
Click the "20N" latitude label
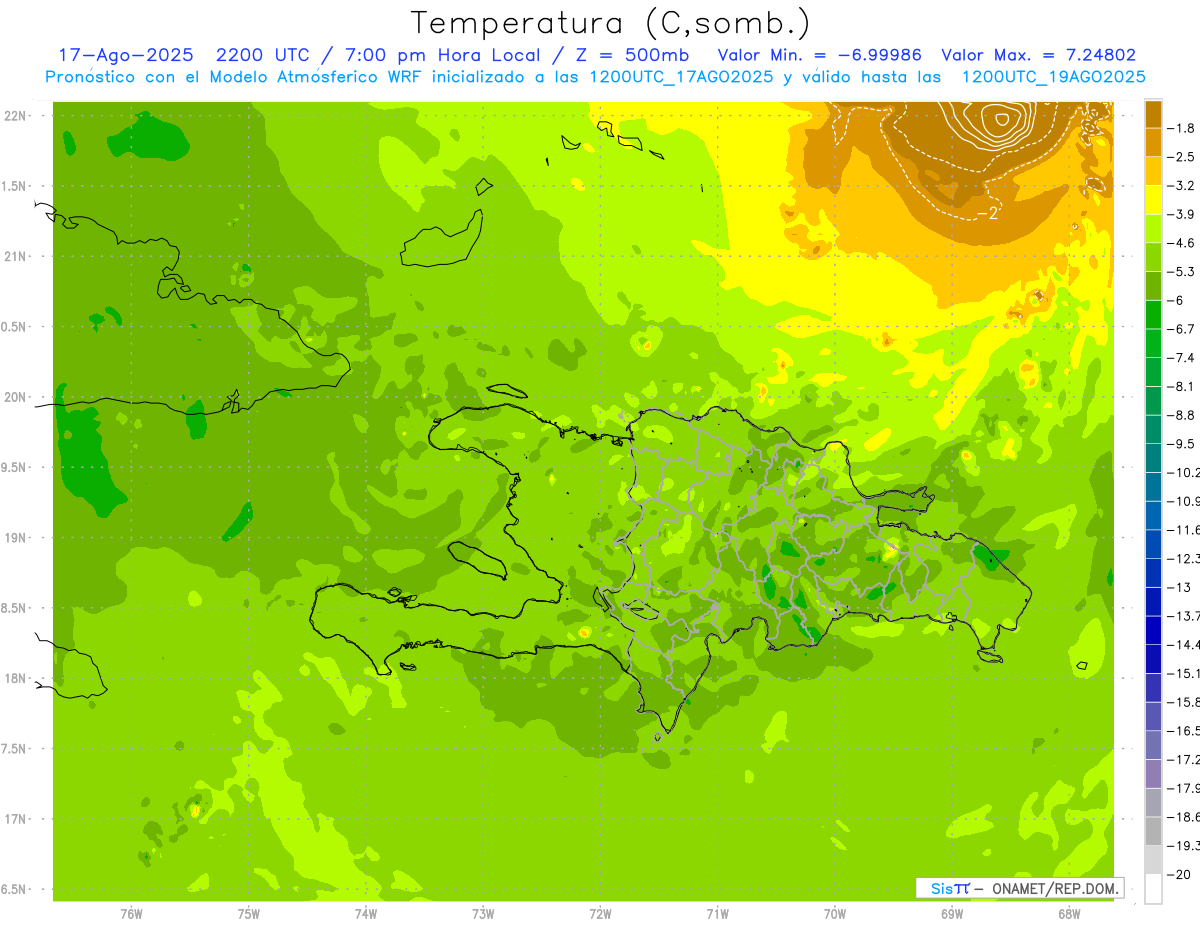coord(14,397)
